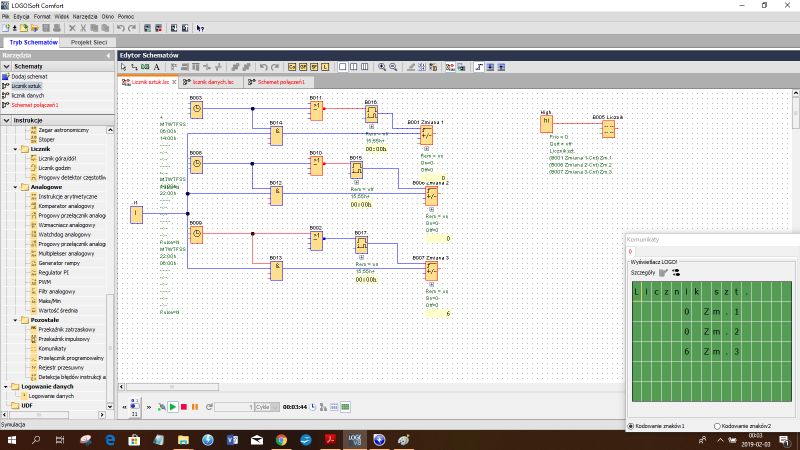Toggle the network simulation icon

323,407
